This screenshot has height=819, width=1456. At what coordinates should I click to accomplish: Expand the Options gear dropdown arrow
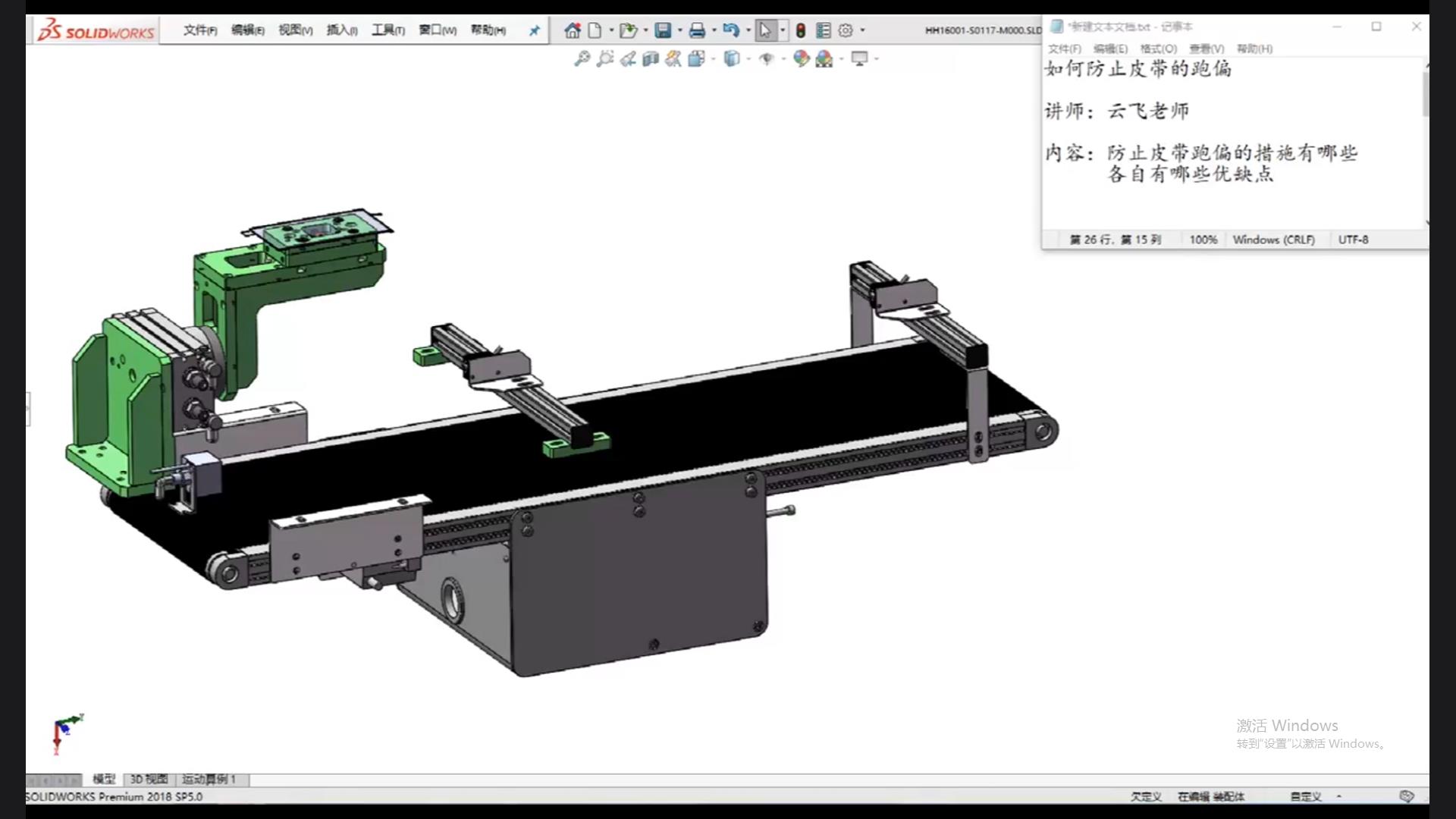[x=862, y=30]
